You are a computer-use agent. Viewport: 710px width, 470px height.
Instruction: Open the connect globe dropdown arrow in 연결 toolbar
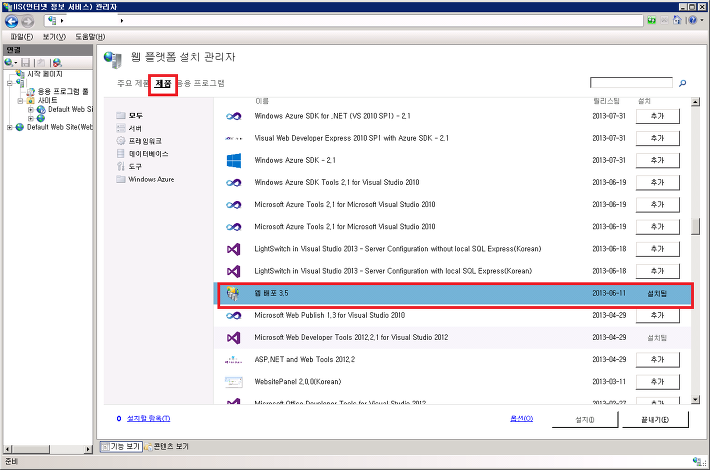[15, 63]
